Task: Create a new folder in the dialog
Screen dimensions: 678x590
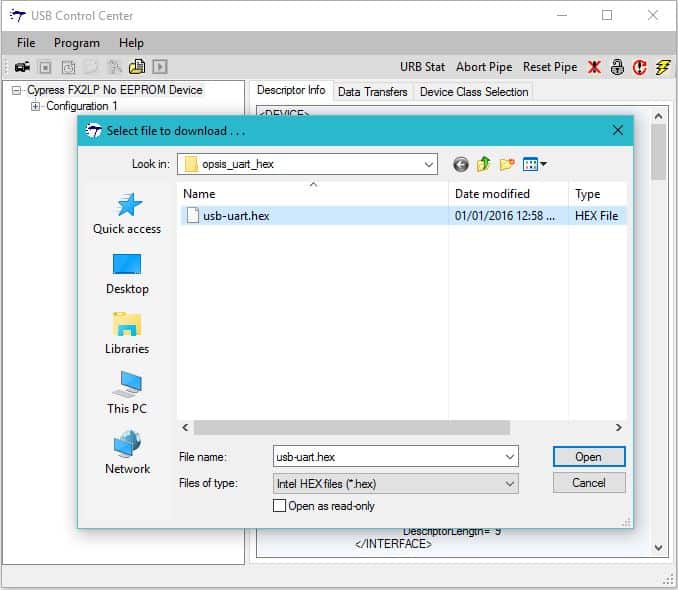Action: 507,164
